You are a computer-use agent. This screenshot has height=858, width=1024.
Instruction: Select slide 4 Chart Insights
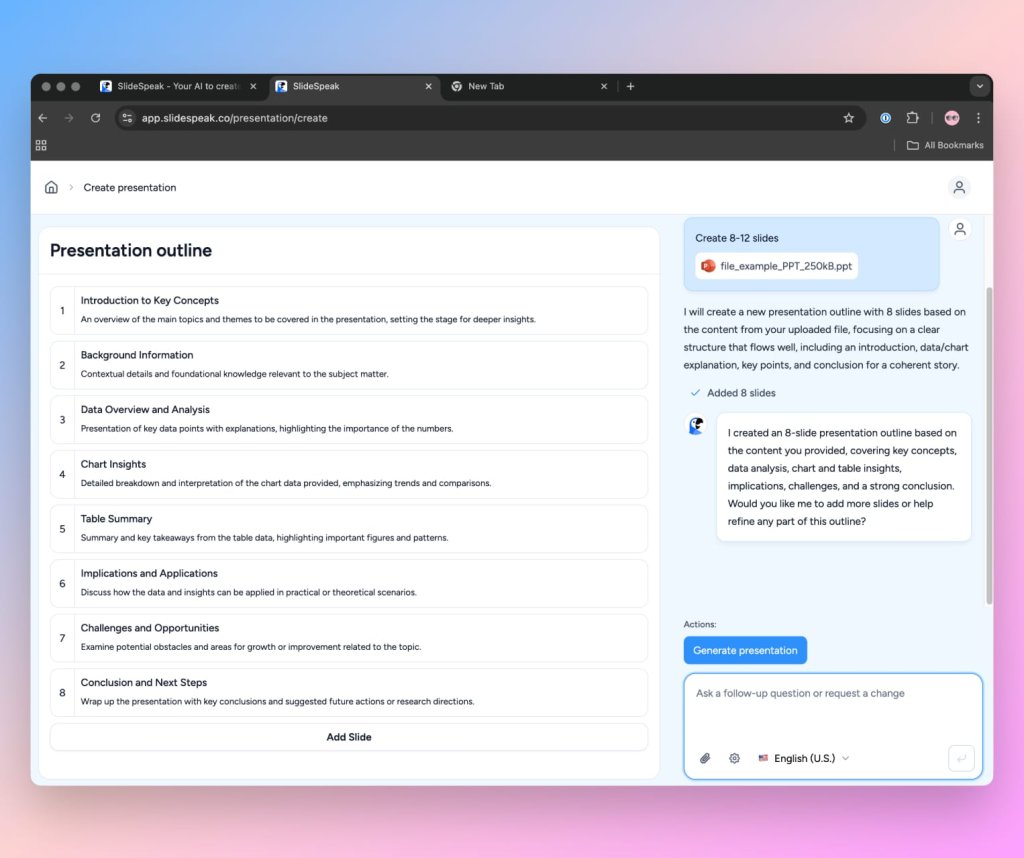(x=349, y=474)
